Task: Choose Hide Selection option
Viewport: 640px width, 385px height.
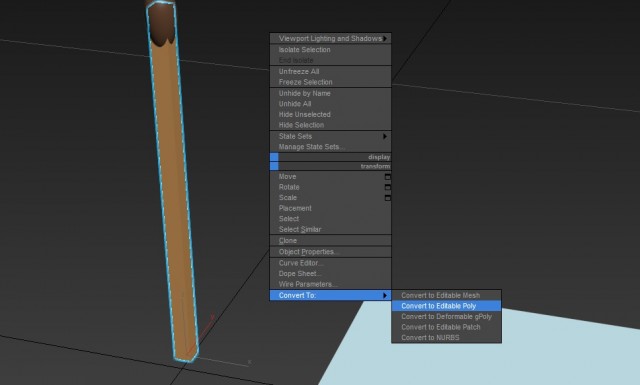Action: click(330, 125)
